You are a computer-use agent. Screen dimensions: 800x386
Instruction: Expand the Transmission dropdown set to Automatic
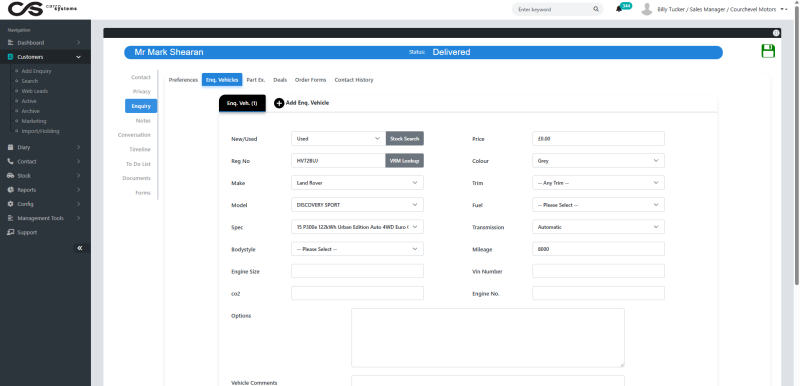tap(598, 227)
